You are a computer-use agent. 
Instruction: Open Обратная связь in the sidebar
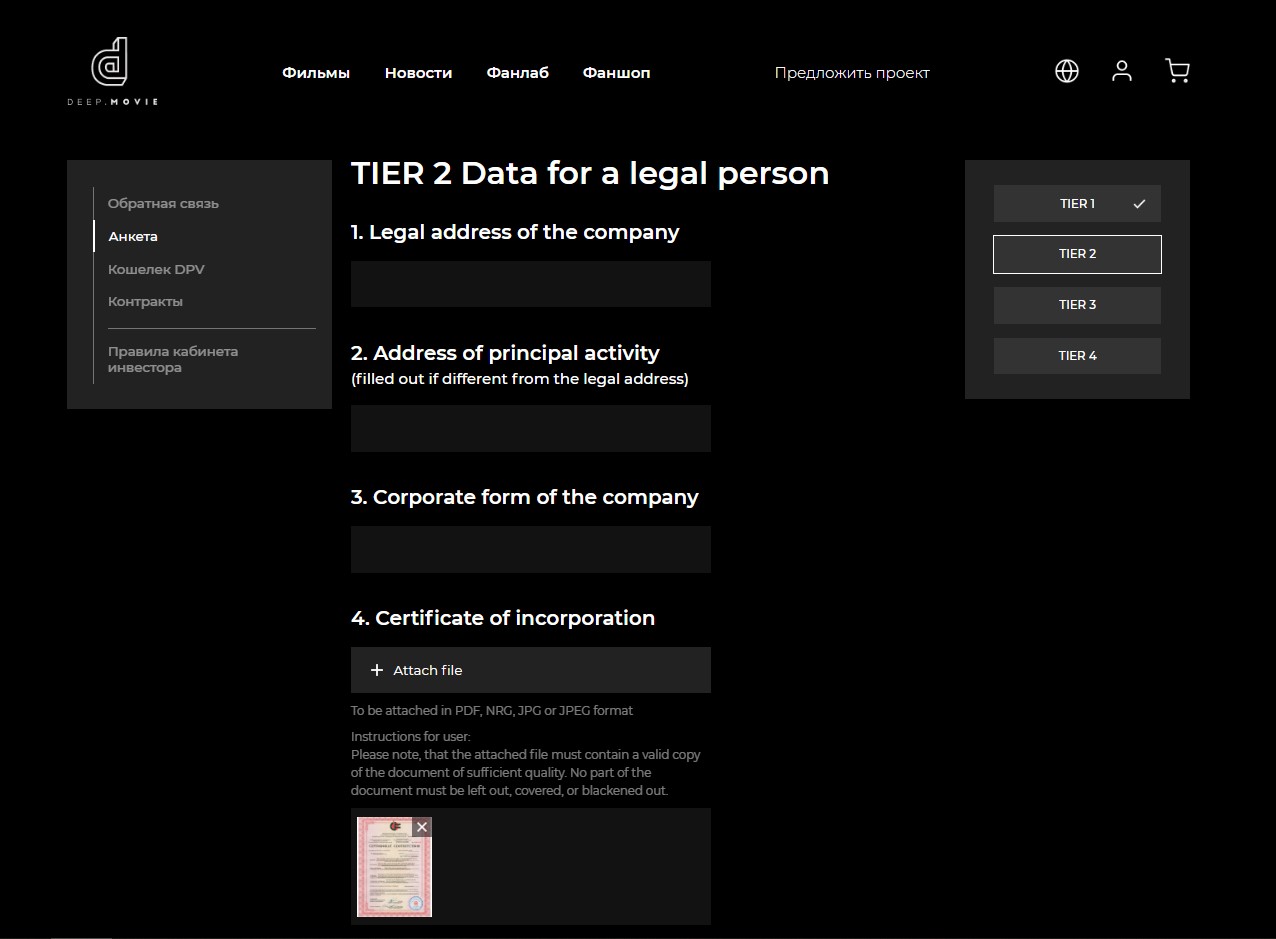(x=163, y=204)
